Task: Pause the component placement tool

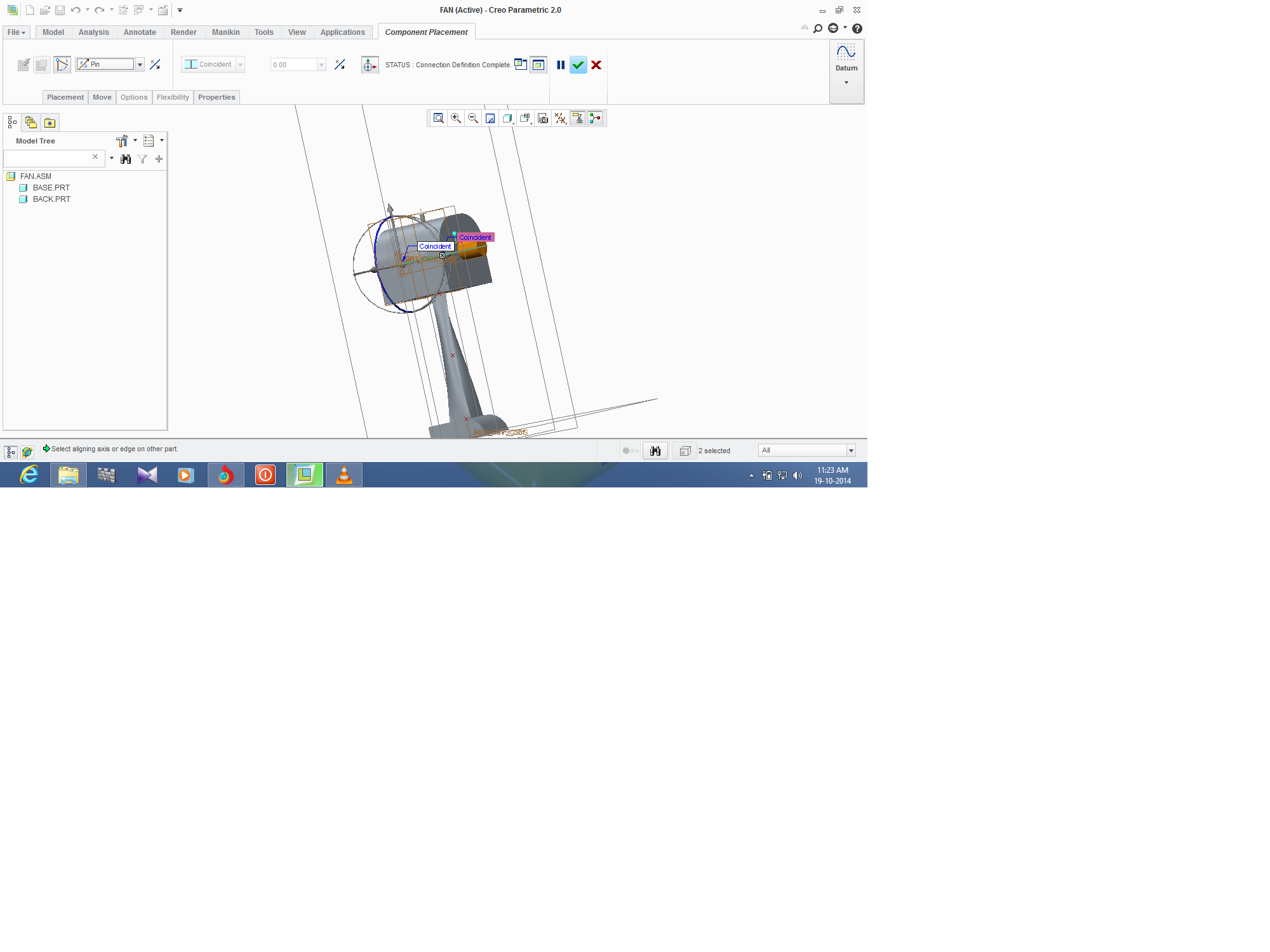Action: tap(561, 65)
